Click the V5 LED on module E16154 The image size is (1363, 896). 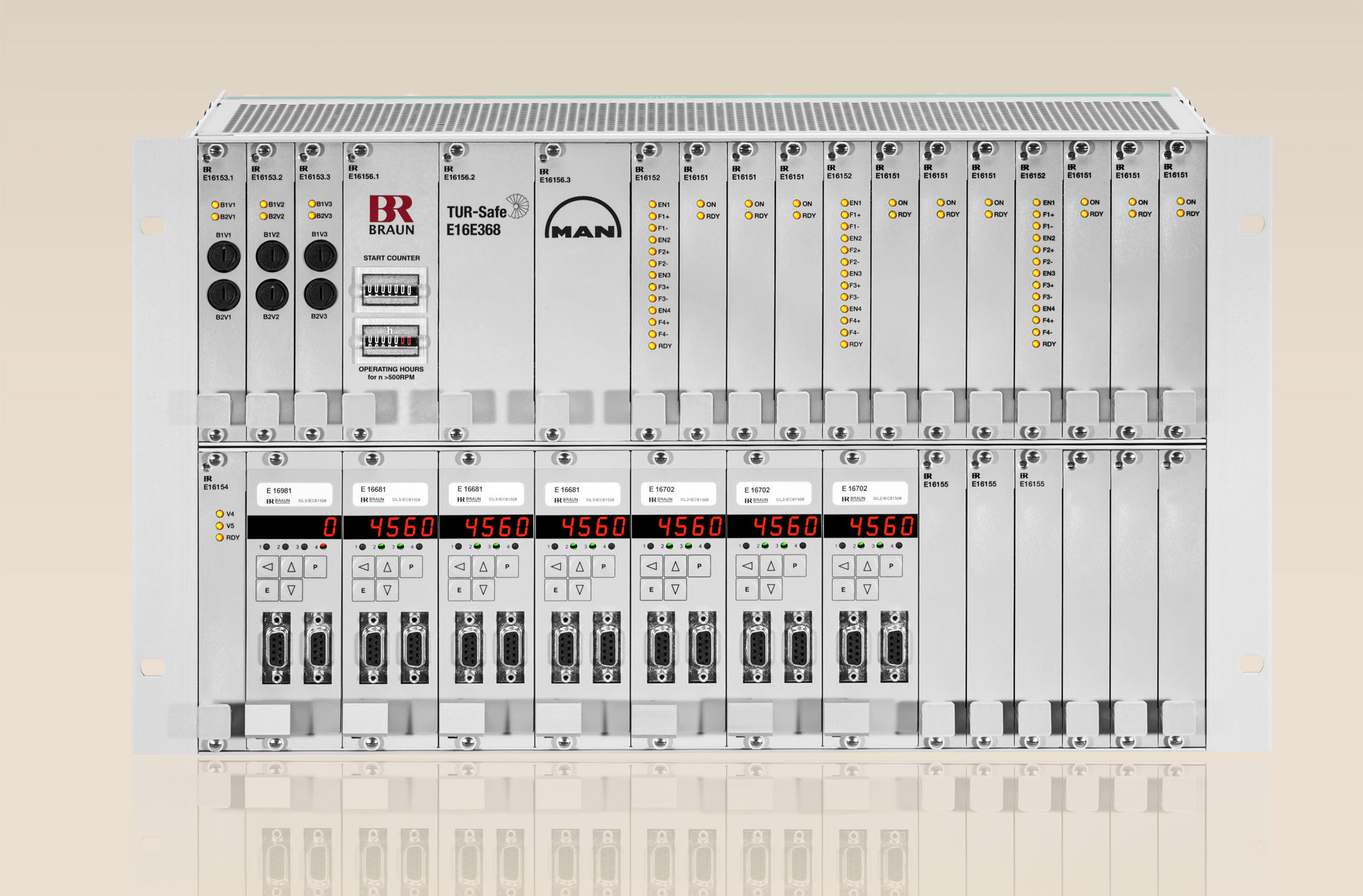coord(220,526)
